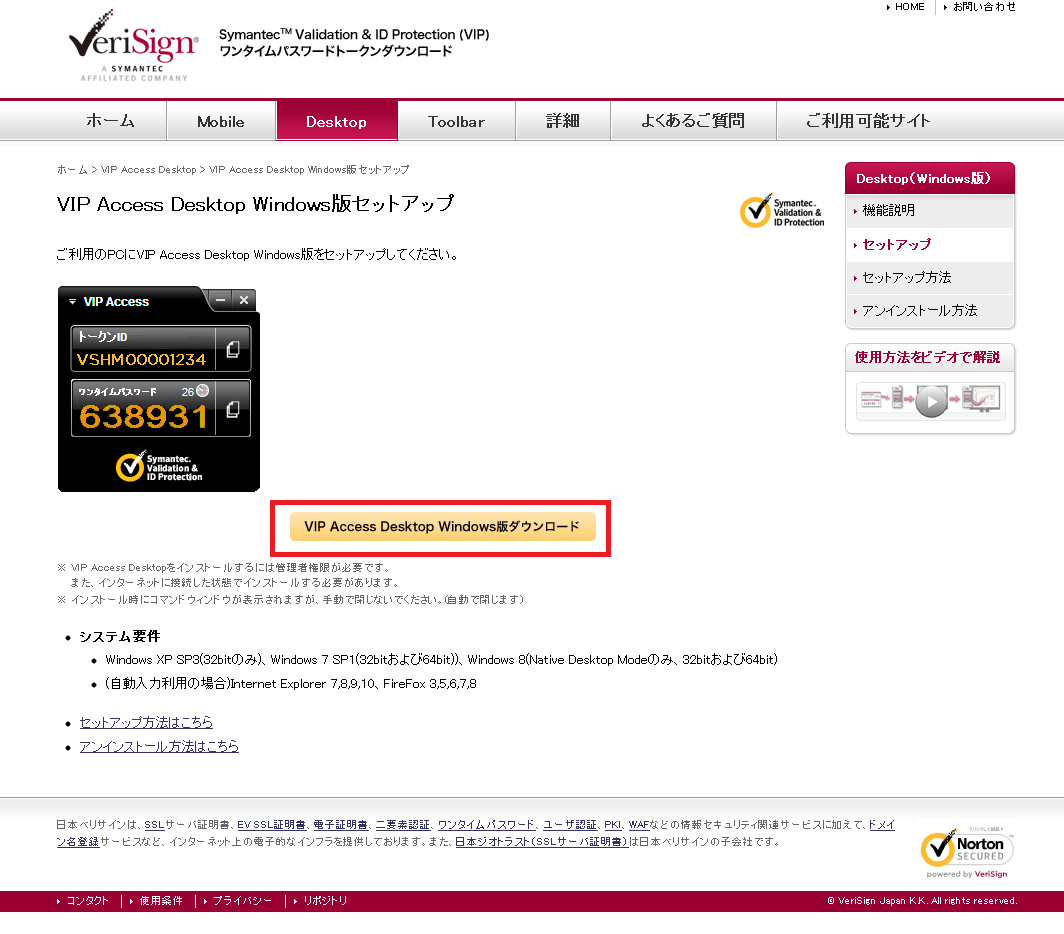Viewport: 1064px width, 934px height.
Task: Go to the ホーム navigation tab
Action: tap(110, 121)
